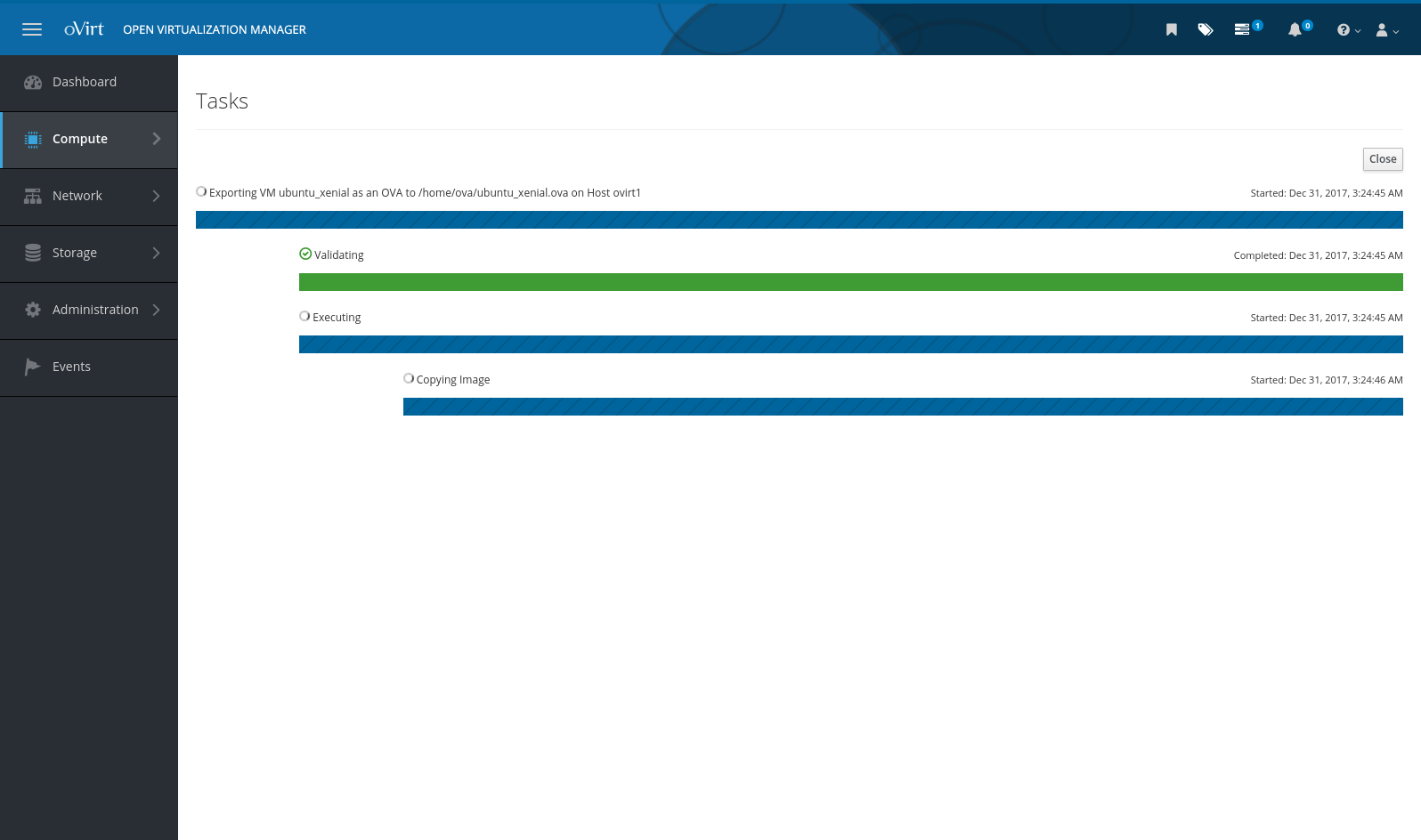Click the Network topology icon
Viewport: 1421px width, 840px height.
33,196
